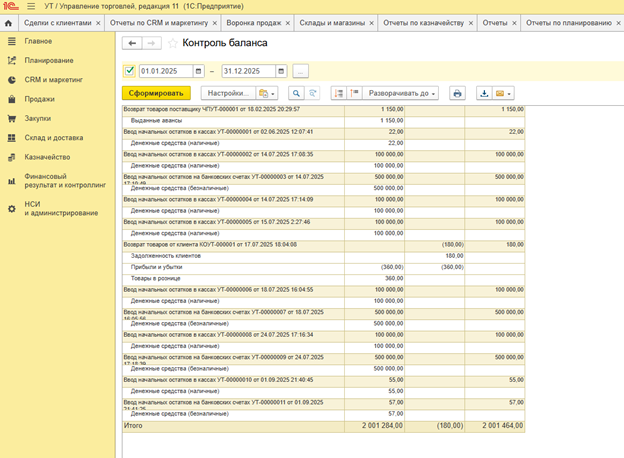Print the report using printer icon
The width and height of the screenshot is (624, 458).
click(x=457, y=93)
